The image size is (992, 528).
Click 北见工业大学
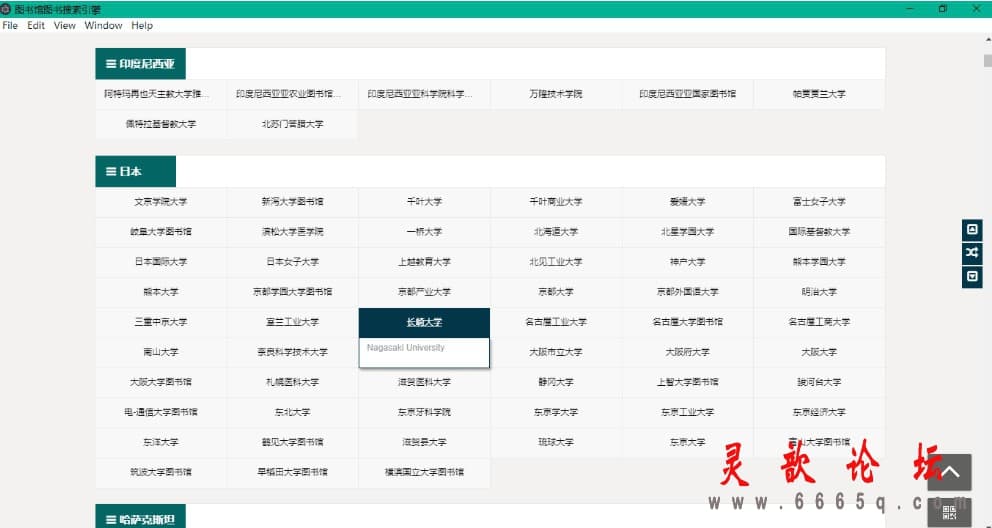click(x=556, y=262)
